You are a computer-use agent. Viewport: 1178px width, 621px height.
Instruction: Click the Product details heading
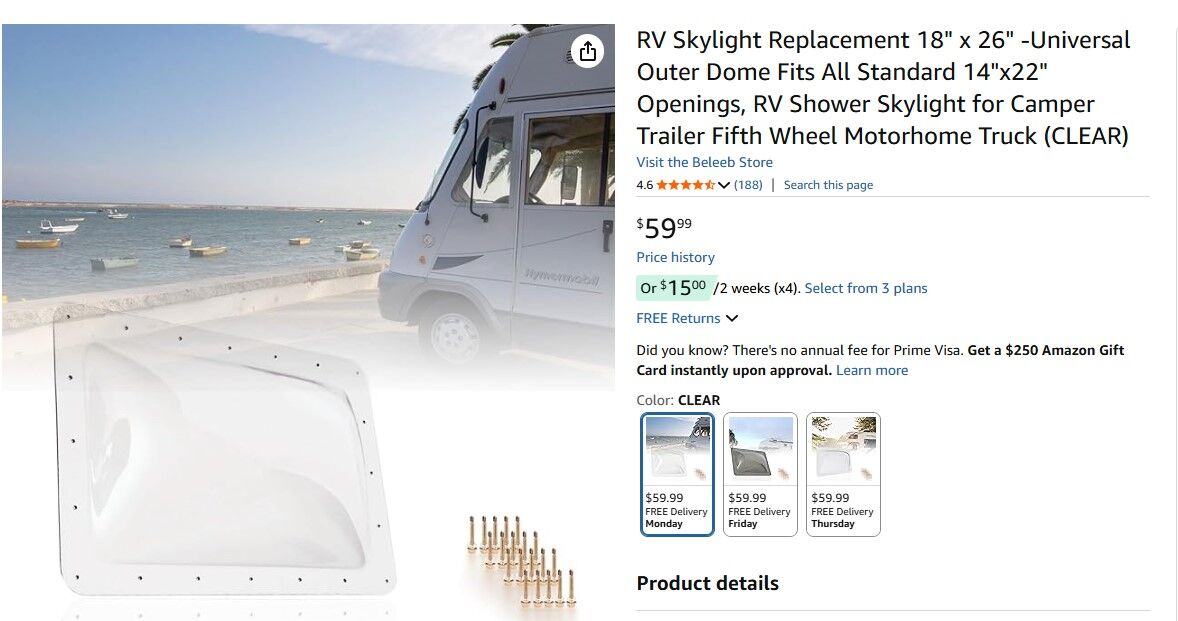pos(707,583)
